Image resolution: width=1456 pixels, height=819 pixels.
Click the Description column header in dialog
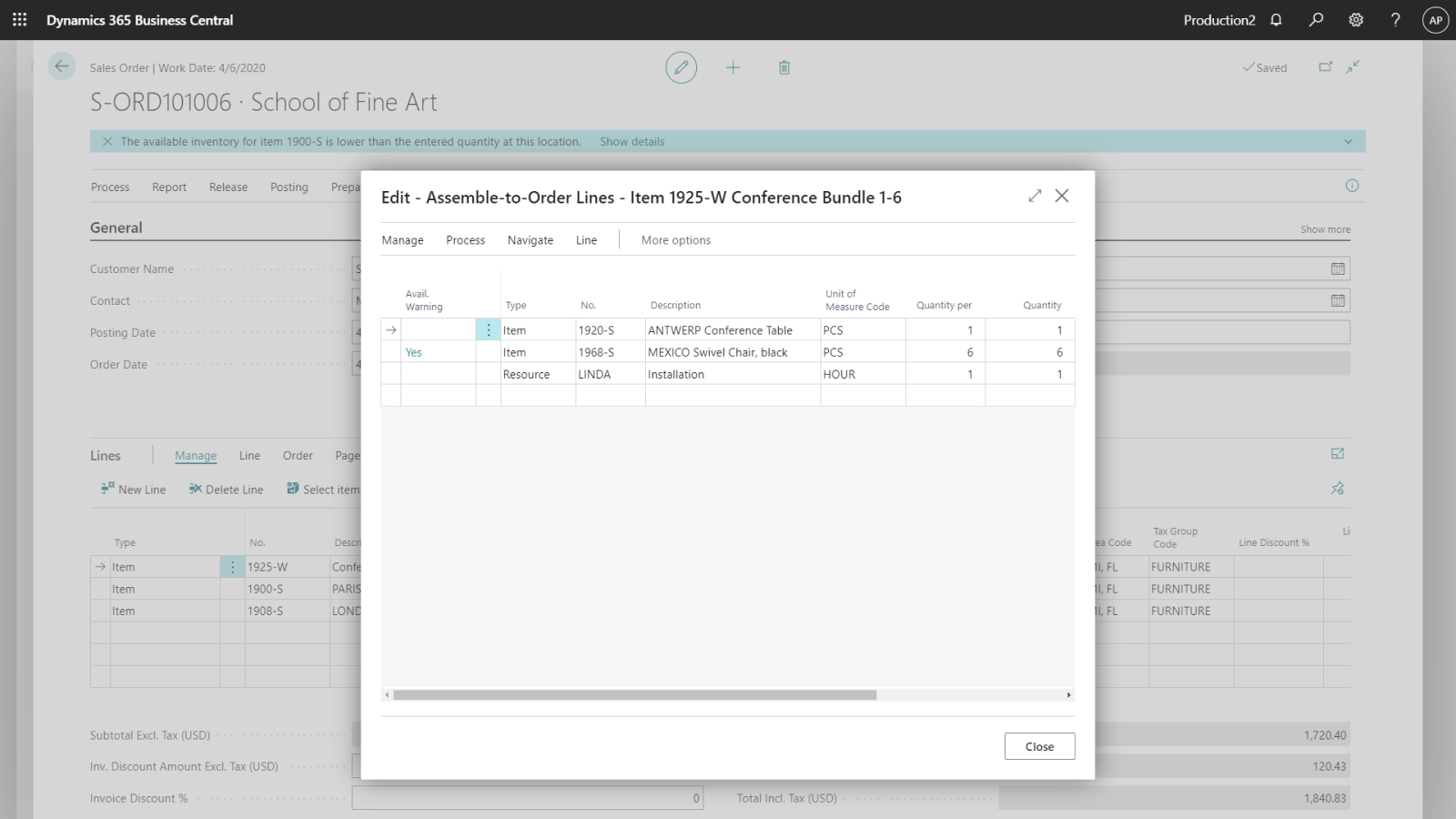click(675, 306)
